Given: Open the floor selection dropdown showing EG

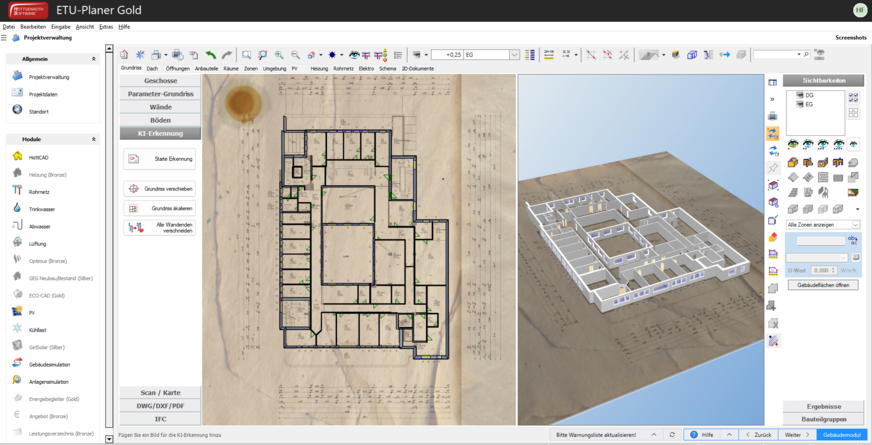Looking at the screenshot, I should [515, 54].
